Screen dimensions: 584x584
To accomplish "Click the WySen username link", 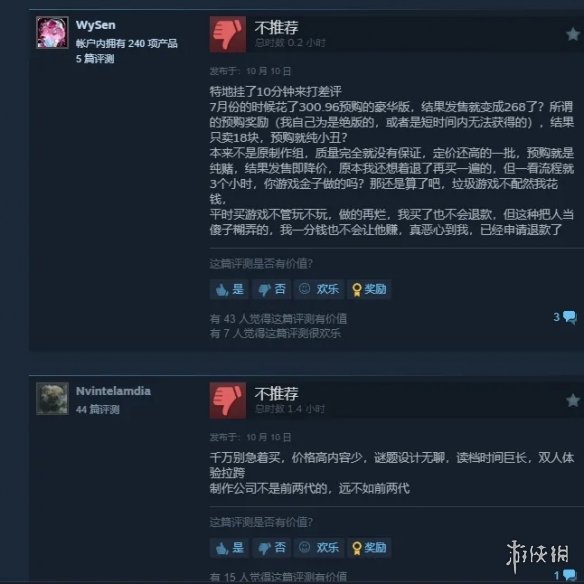I will point(96,25).
